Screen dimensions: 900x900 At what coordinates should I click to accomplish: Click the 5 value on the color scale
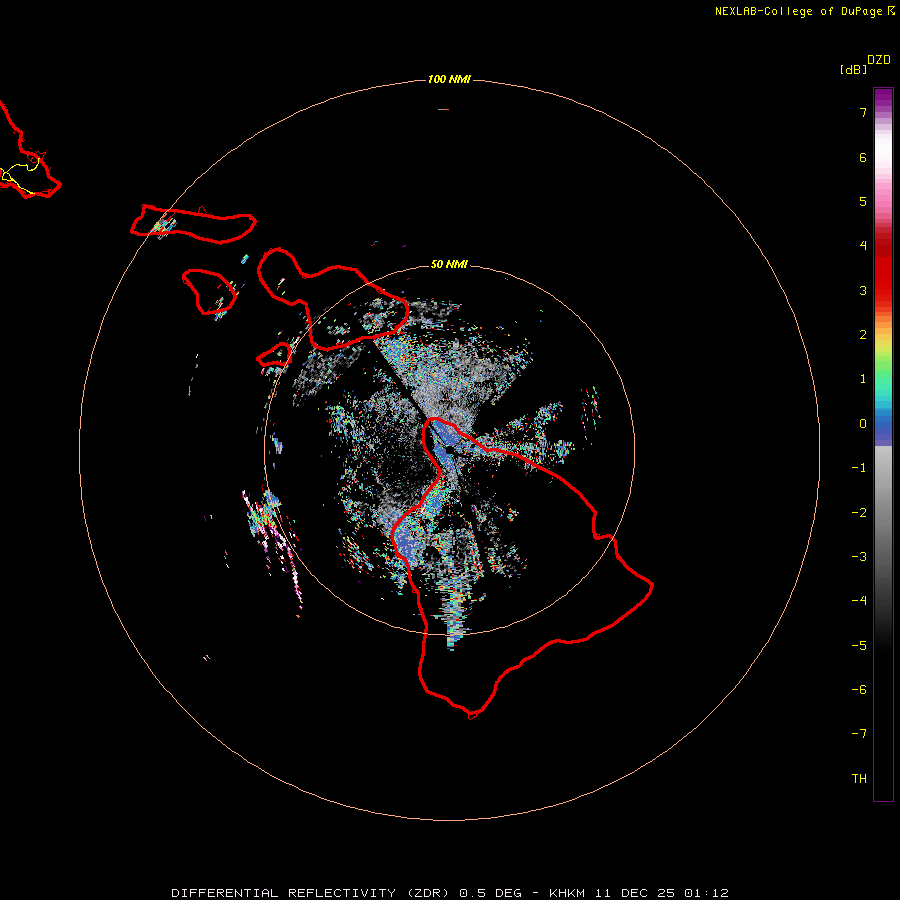coord(863,201)
